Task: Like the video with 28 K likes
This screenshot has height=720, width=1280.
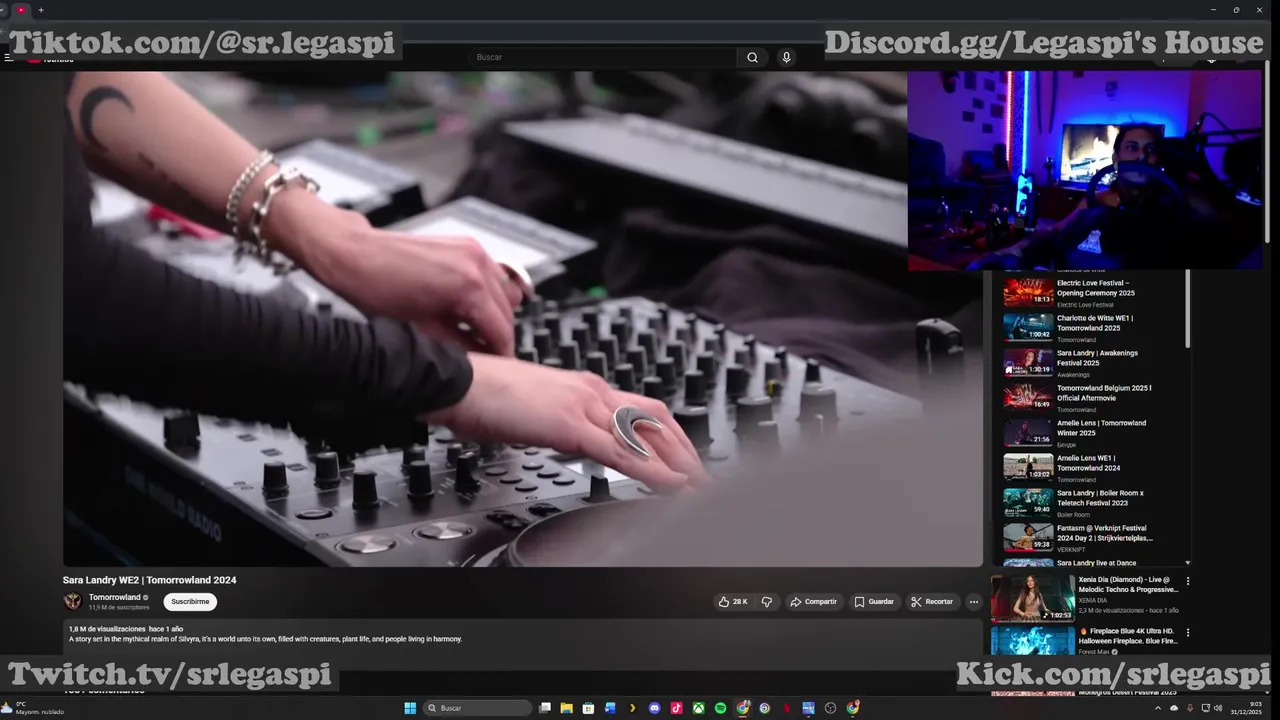Action: tap(733, 602)
